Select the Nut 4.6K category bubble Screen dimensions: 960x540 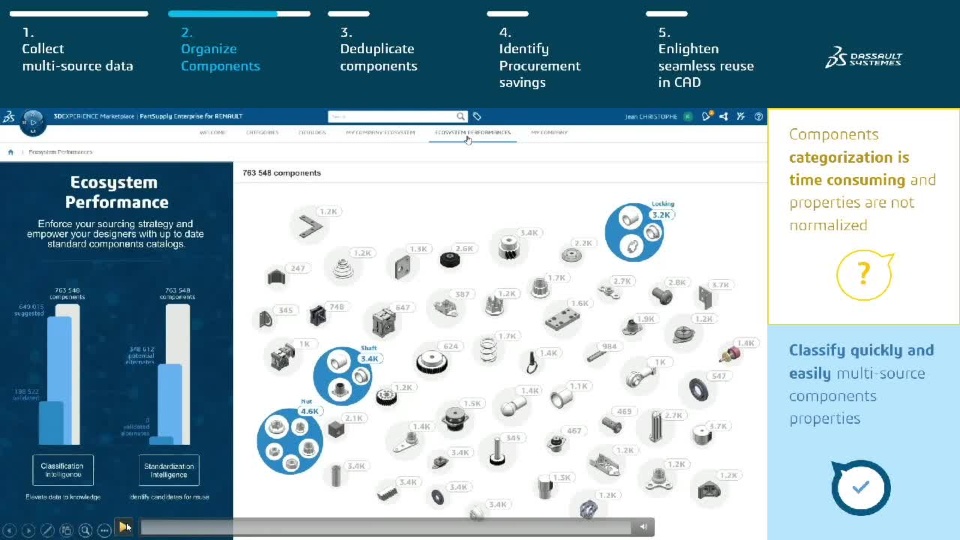290,441
